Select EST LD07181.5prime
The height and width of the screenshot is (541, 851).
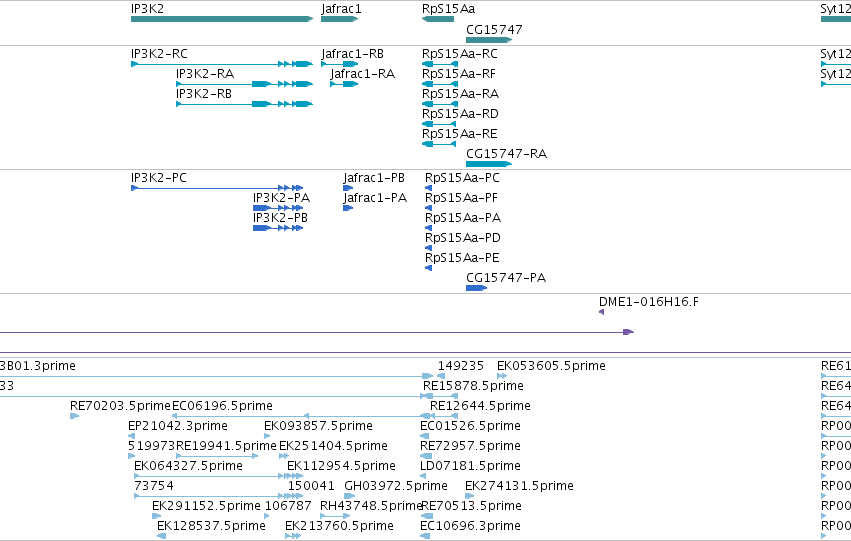(x=423, y=476)
